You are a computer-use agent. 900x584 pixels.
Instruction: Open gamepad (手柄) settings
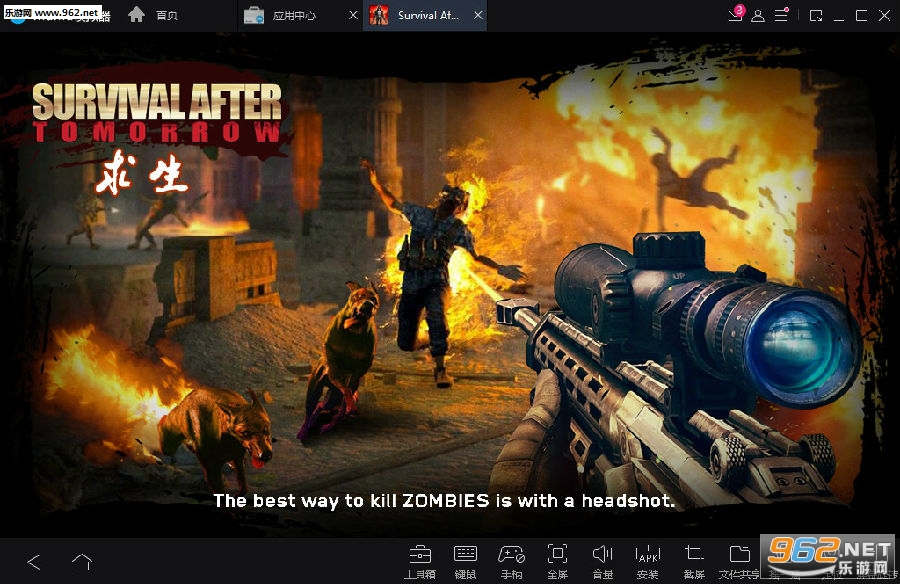[x=511, y=561]
